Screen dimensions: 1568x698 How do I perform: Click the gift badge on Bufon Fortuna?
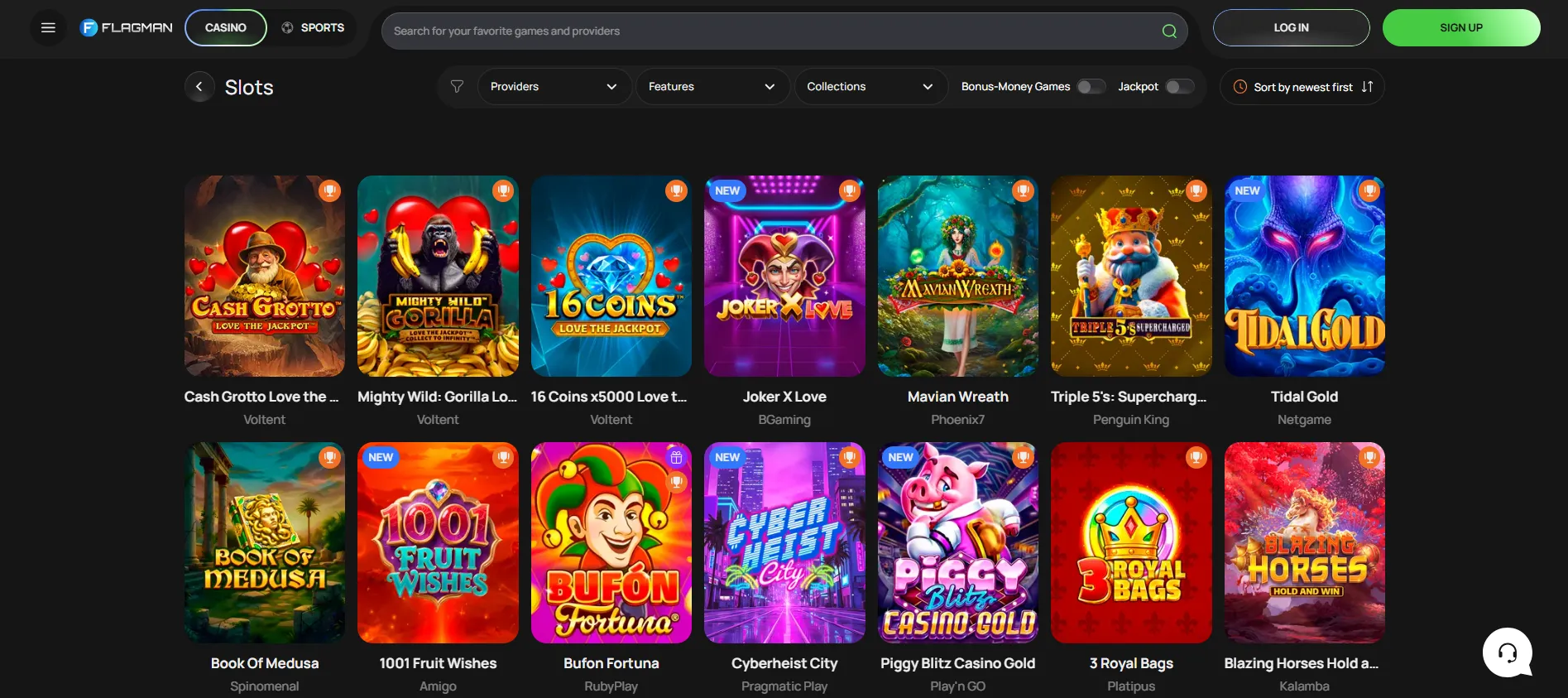coord(677,458)
